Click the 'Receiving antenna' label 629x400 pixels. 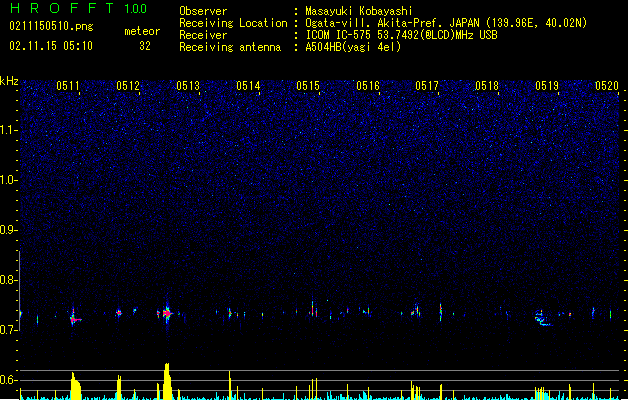click(x=230, y=47)
